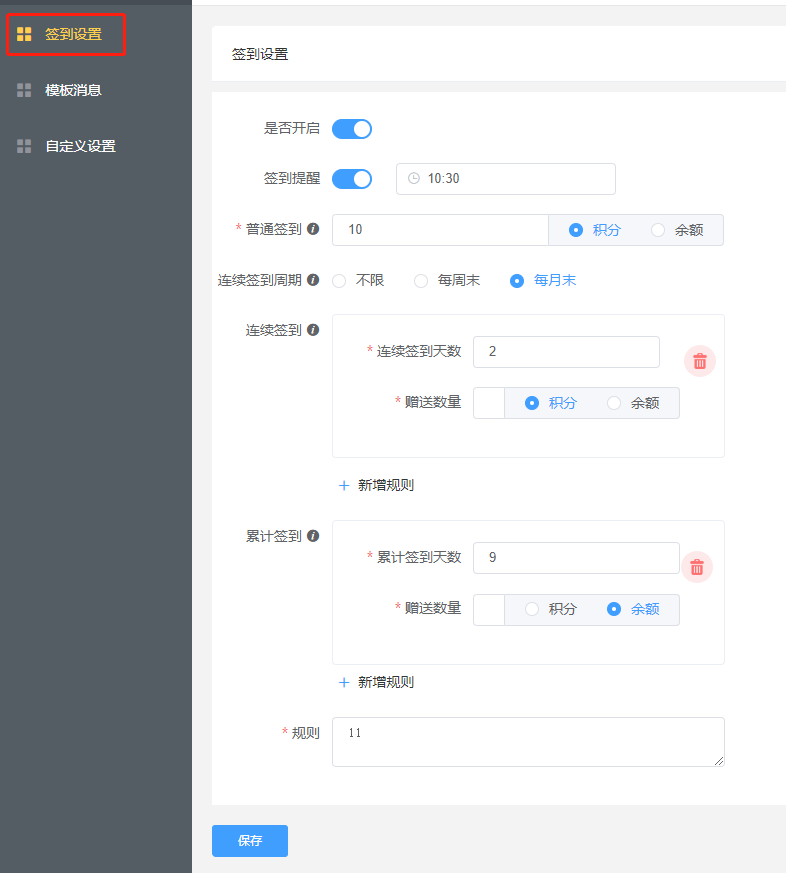The width and height of the screenshot is (786, 873).
Task: Click 新增规则 under 累计签到
Action: (376, 682)
